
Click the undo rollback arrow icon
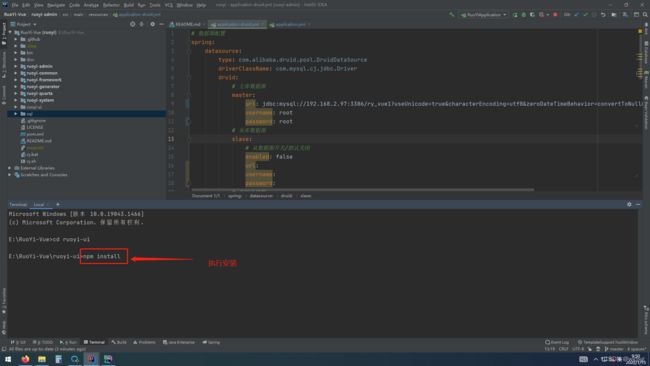click(x=603, y=15)
